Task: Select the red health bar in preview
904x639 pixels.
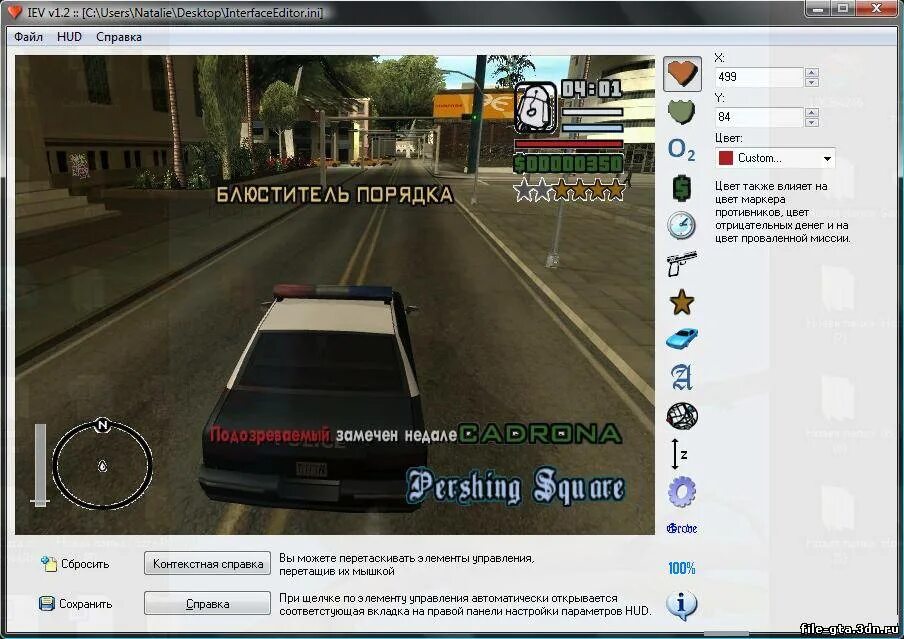Action: point(568,144)
